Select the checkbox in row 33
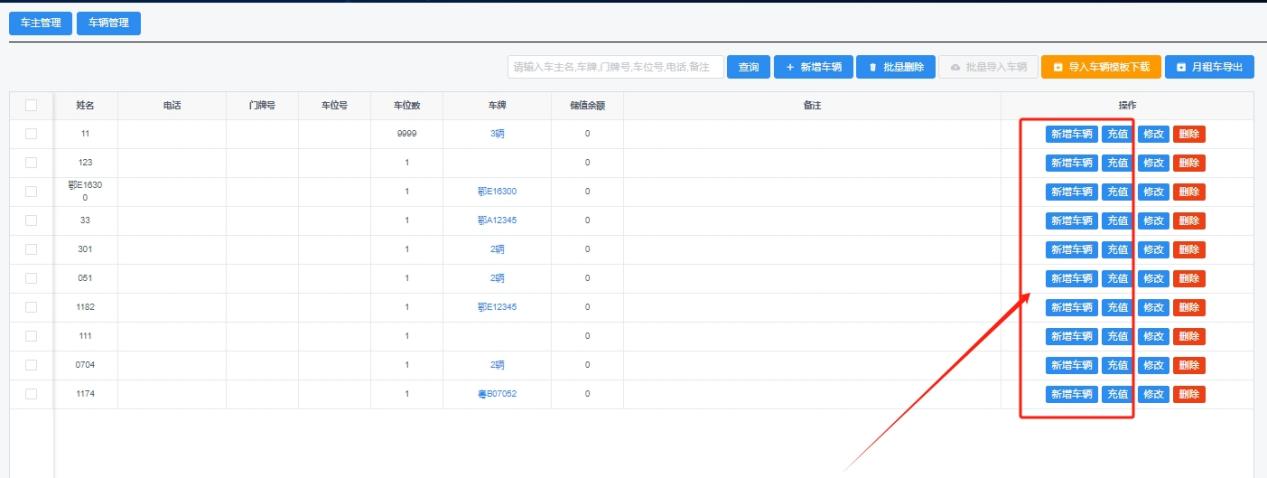Image resolution: width=1267 pixels, height=478 pixels. [x=31, y=220]
